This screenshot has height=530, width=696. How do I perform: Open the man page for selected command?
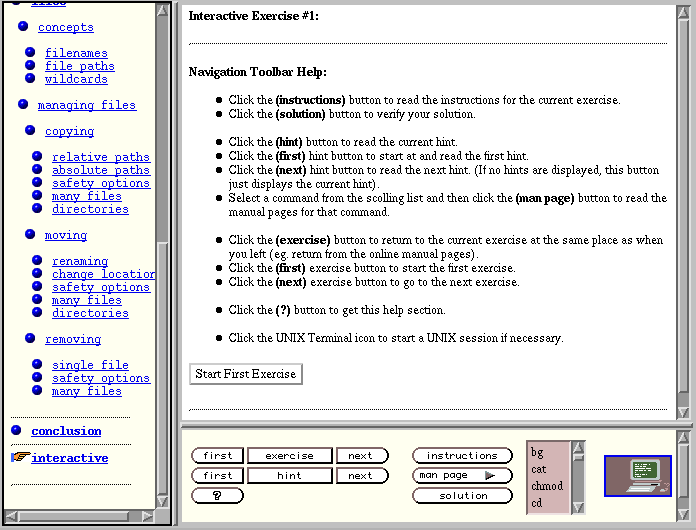(x=461, y=476)
